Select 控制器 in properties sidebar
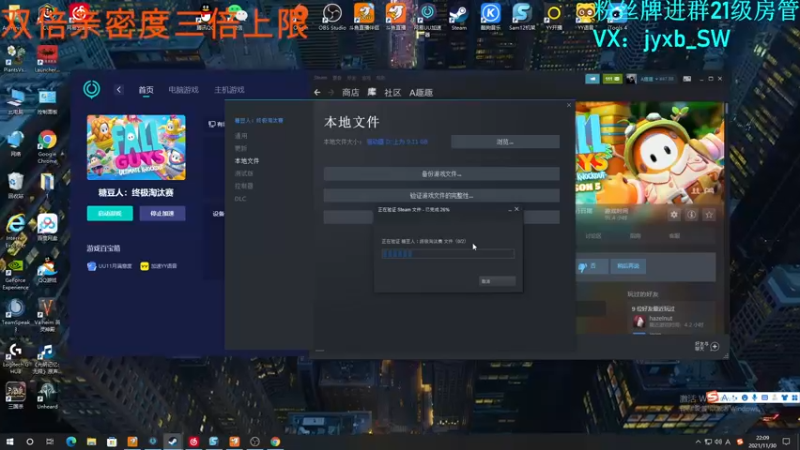This screenshot has width=800, height=450. [244, 186]
